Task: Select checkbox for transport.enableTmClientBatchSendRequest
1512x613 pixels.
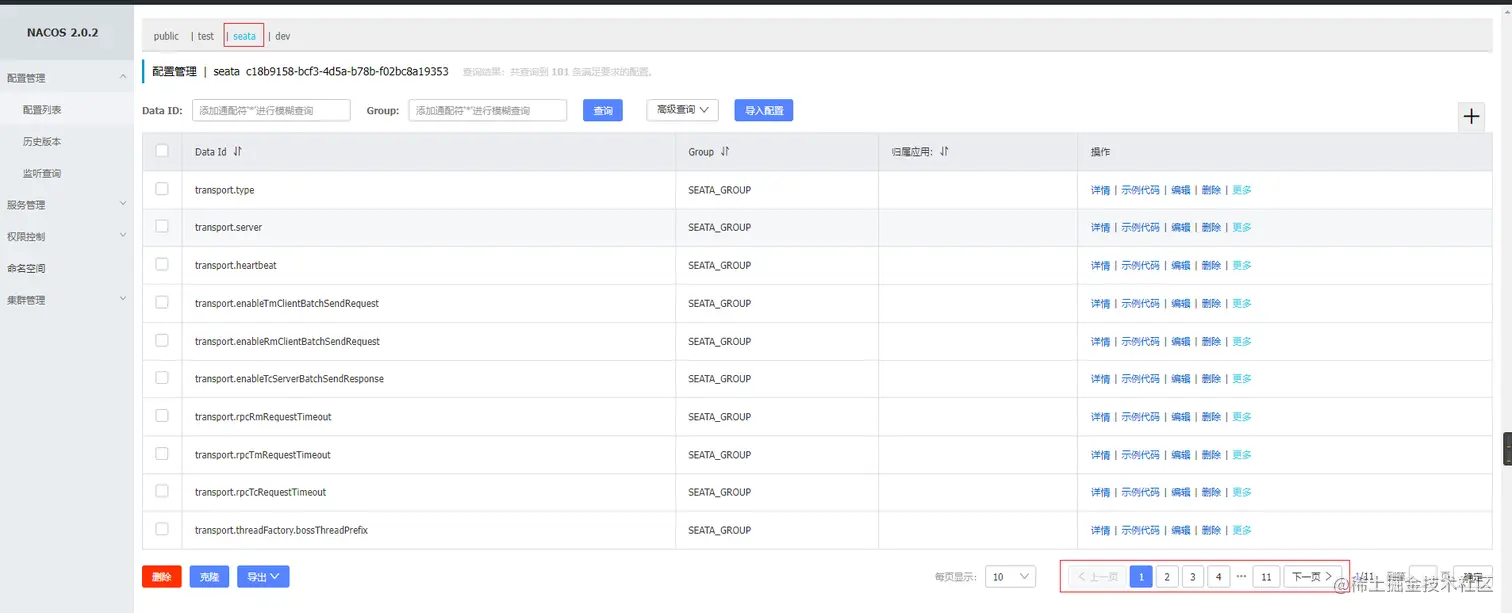Action: [x=162, y=302]
